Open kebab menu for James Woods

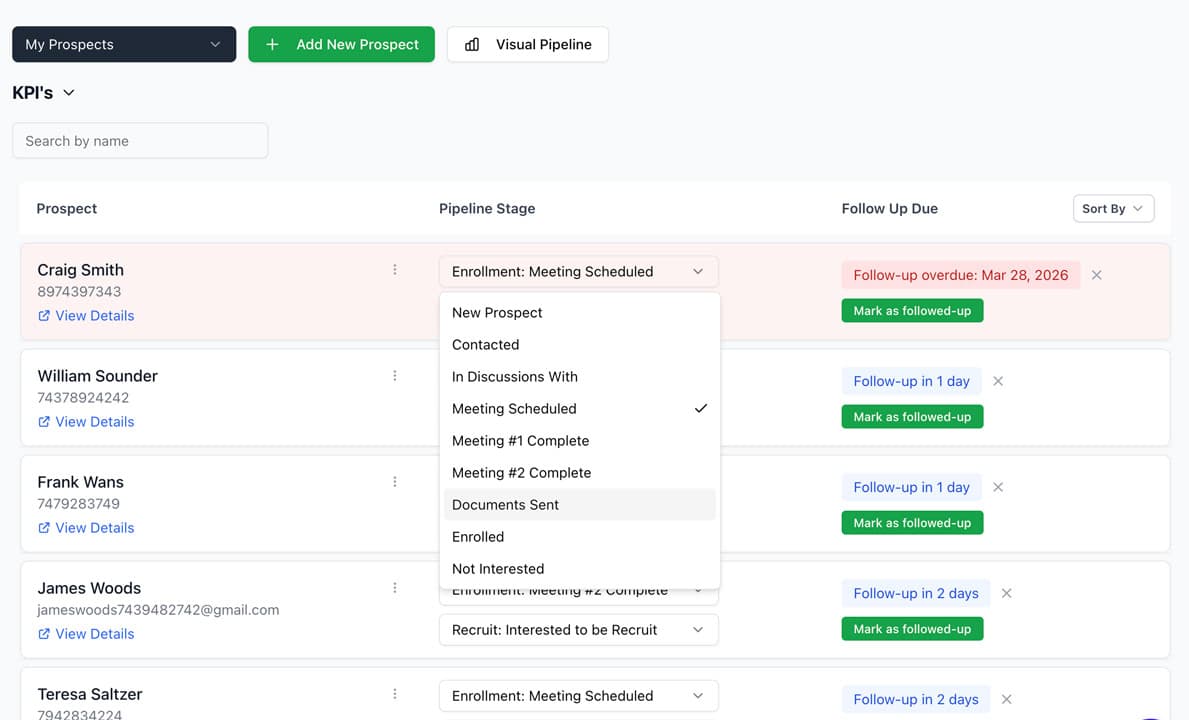pos(394,588)
